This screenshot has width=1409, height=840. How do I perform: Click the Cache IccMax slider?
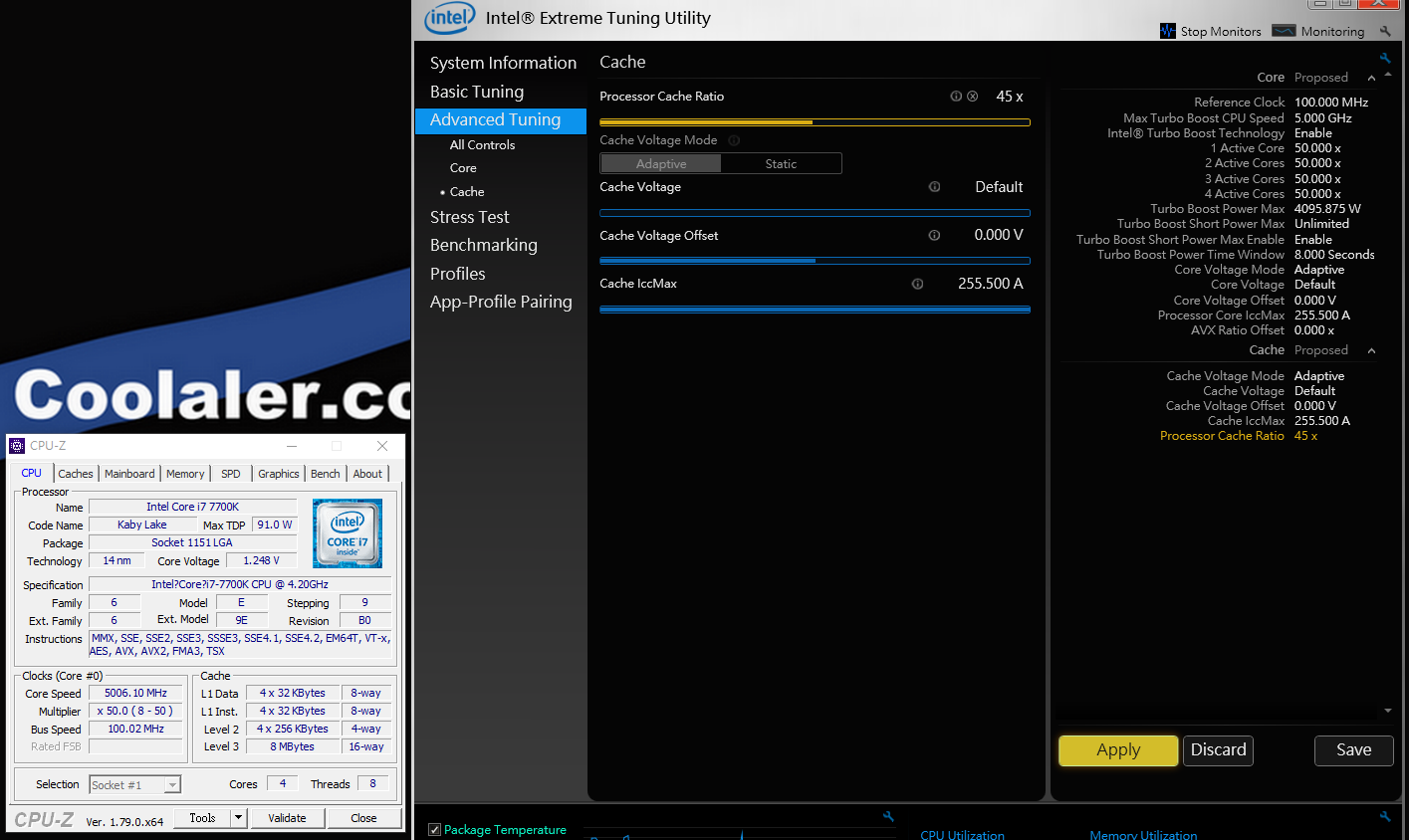coord(815,310)
